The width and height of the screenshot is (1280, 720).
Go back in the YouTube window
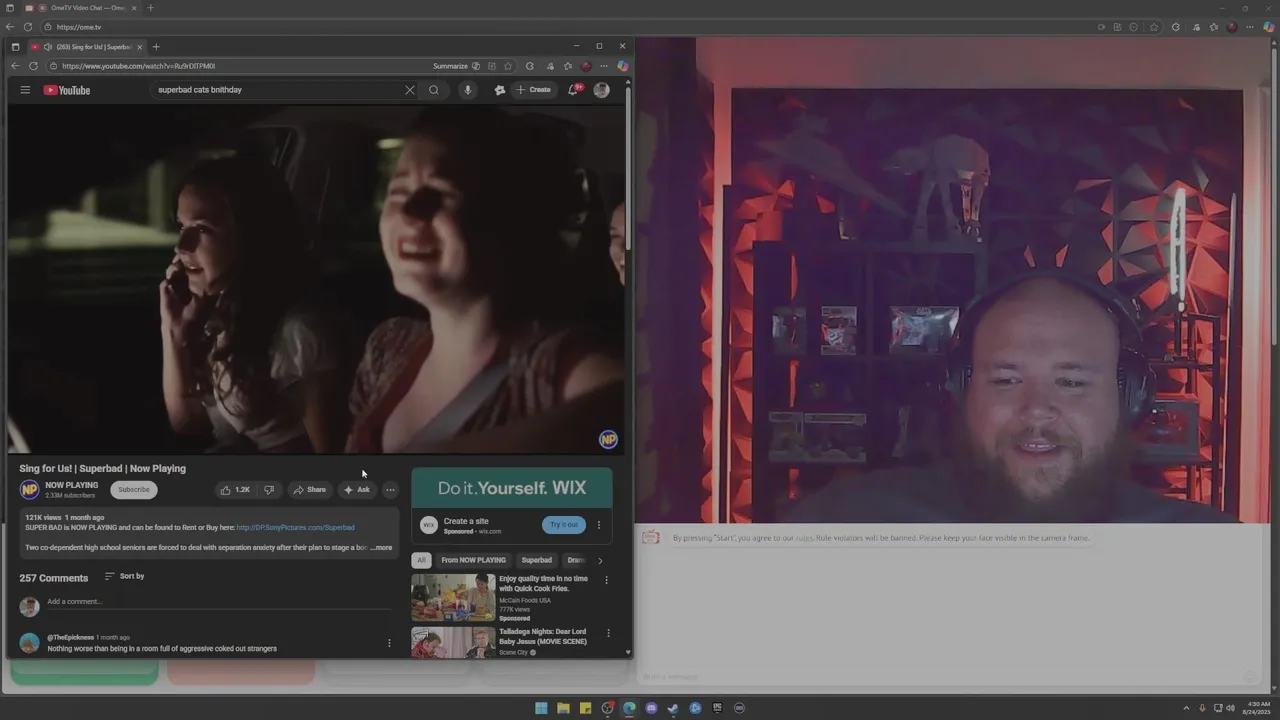(x=15, y=66)
